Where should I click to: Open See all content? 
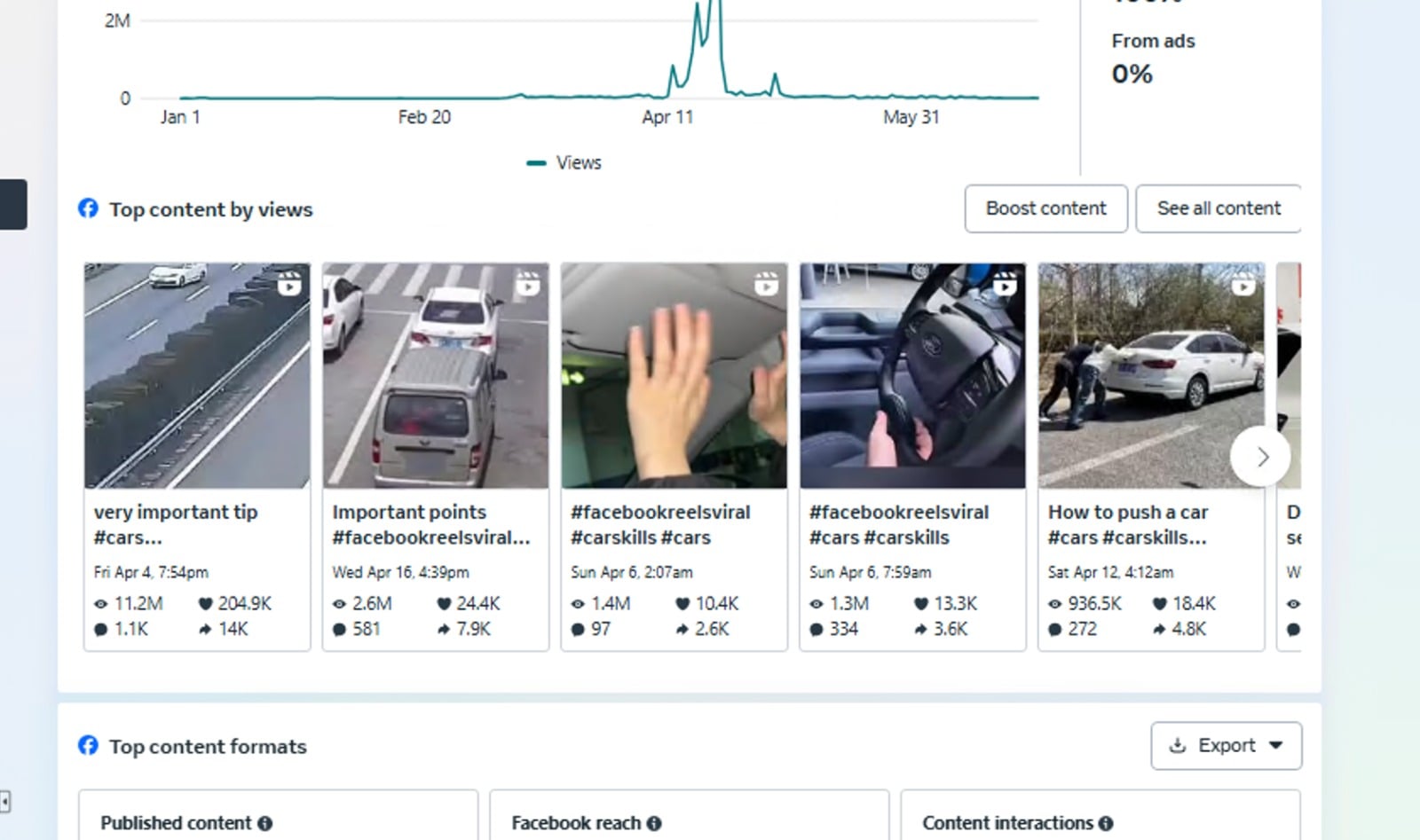click(1218, 208)
